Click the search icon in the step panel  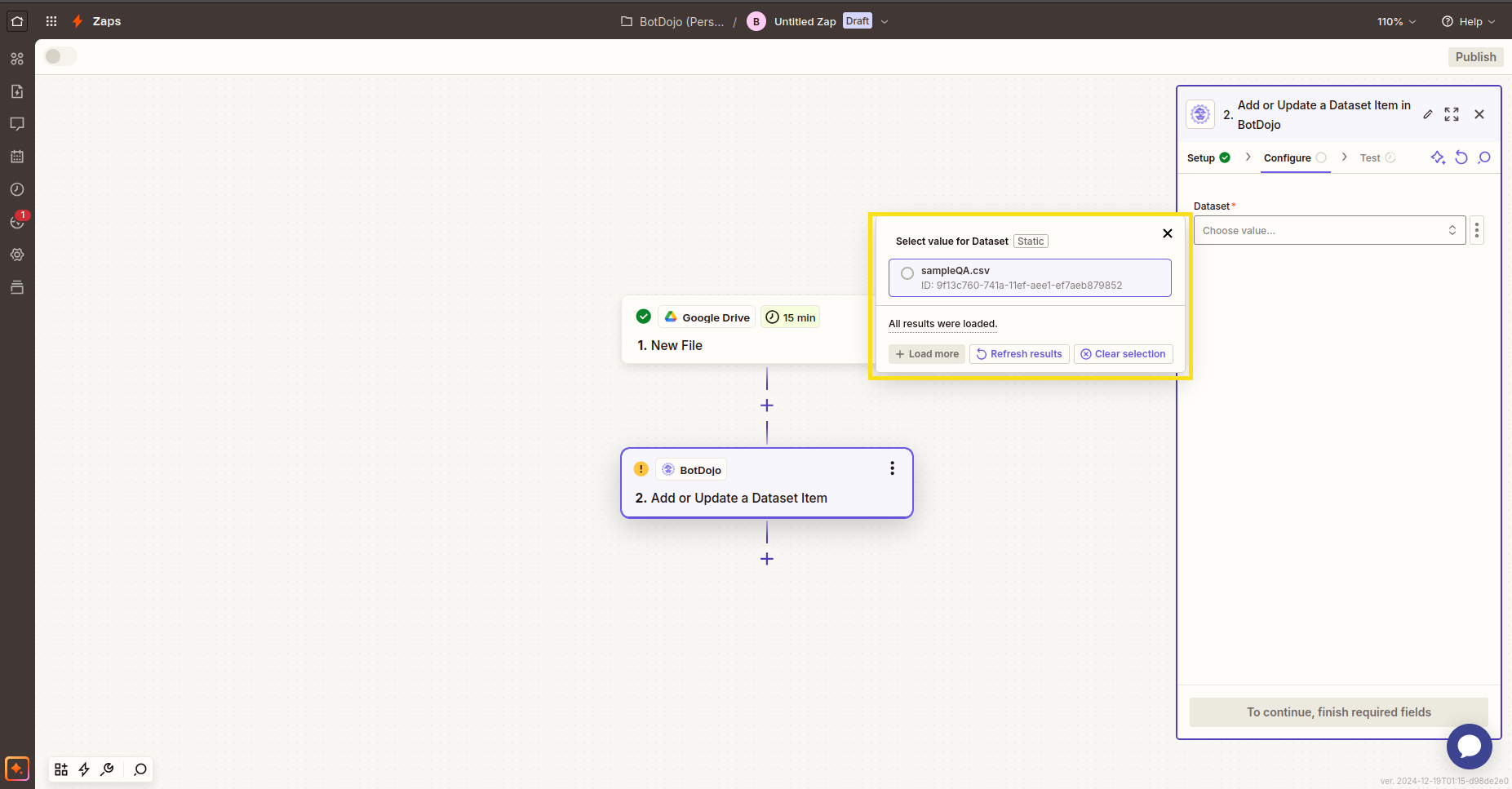click(1484, 157)
